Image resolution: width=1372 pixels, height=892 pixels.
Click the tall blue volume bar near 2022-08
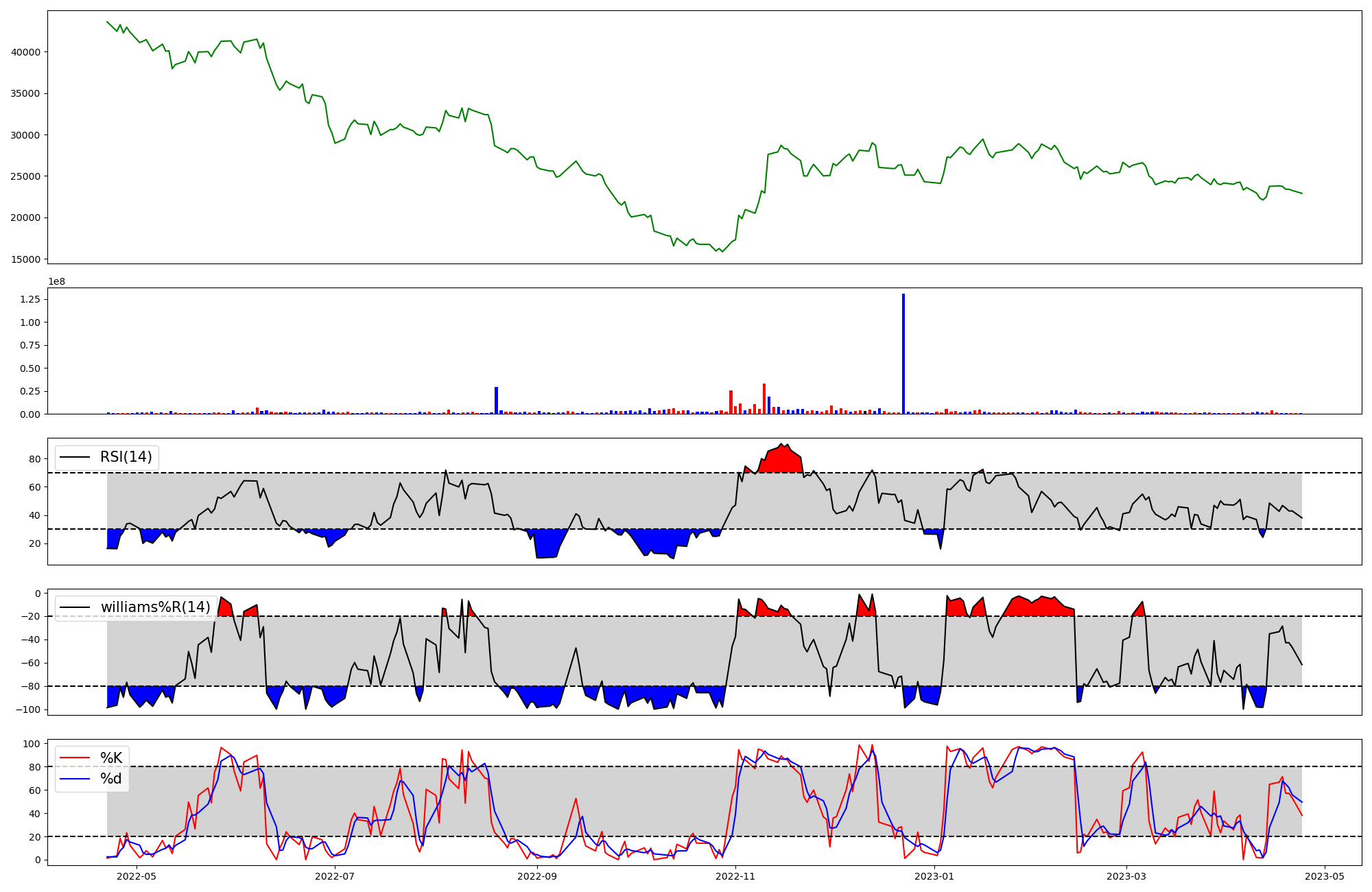tap(496, 400)
